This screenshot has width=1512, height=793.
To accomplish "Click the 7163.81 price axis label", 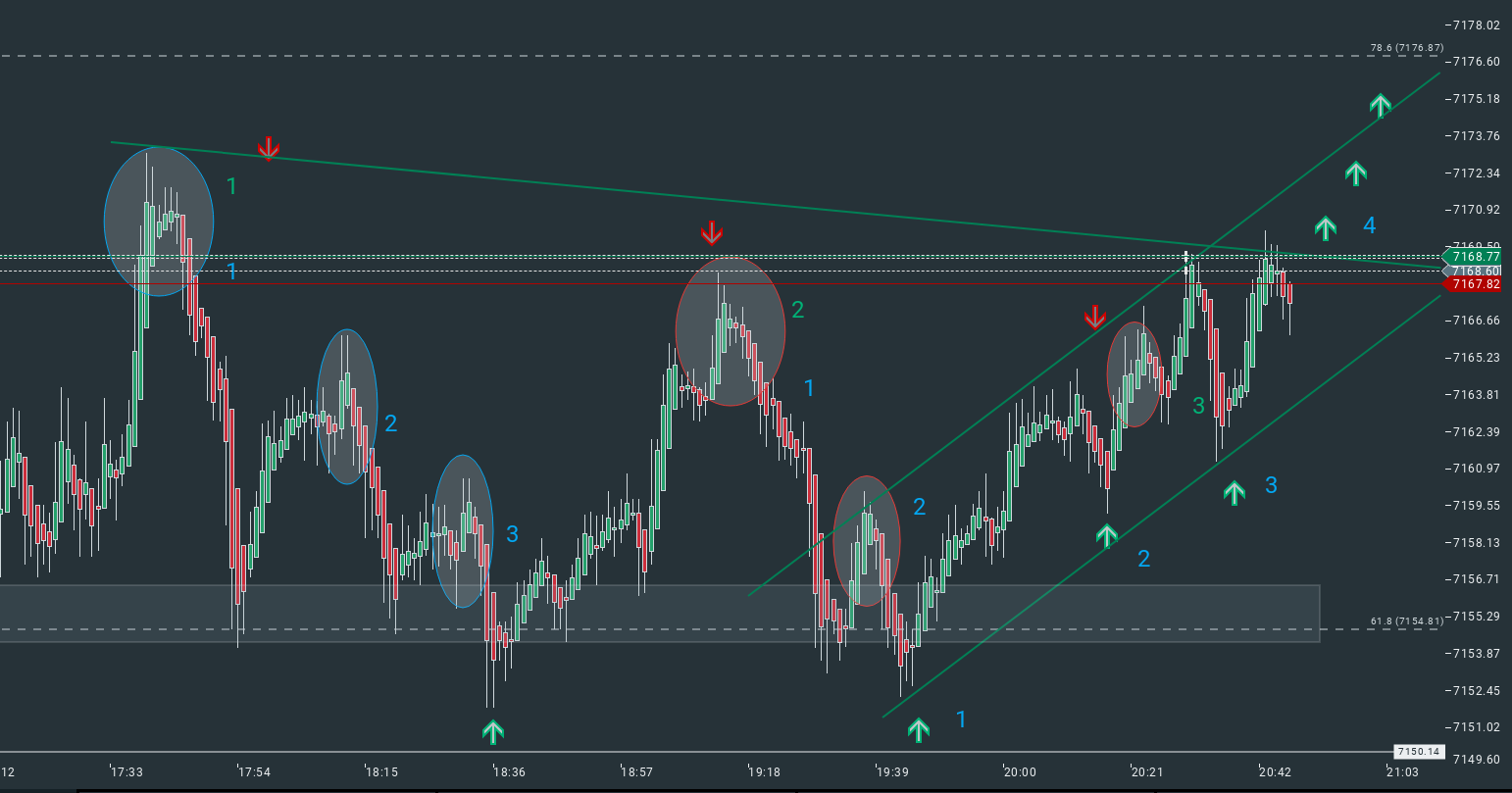I will [x=1479, y=395].
